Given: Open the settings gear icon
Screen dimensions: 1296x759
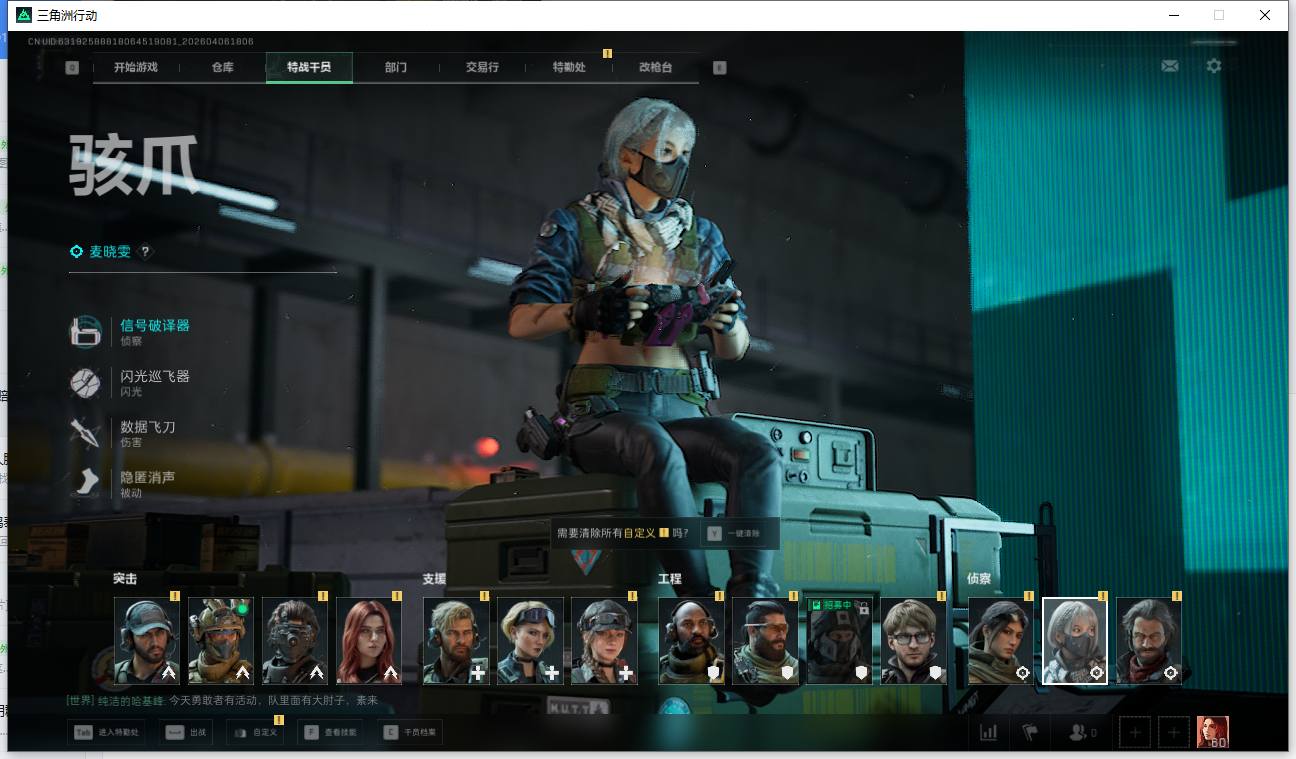Looking at the screenshot, I should (1213, 66).
